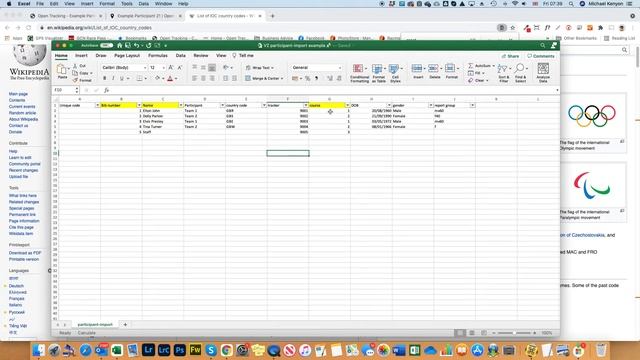Open the Bib number filter dropdown
The width and height of the screenshot is (640, 360).
[139, 105]
